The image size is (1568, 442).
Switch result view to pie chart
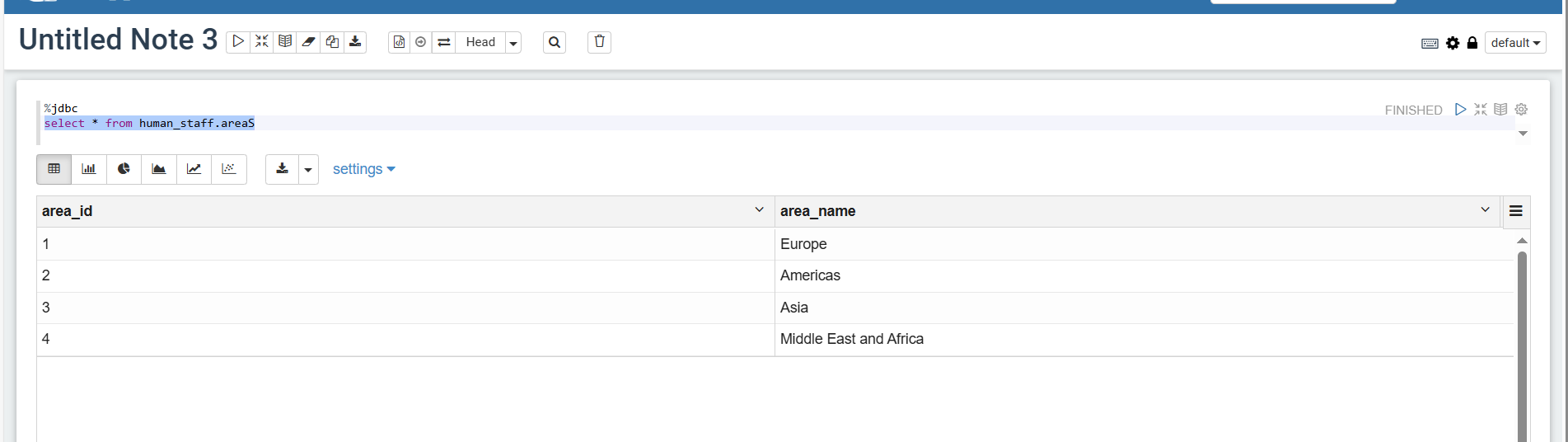point(124,169)
